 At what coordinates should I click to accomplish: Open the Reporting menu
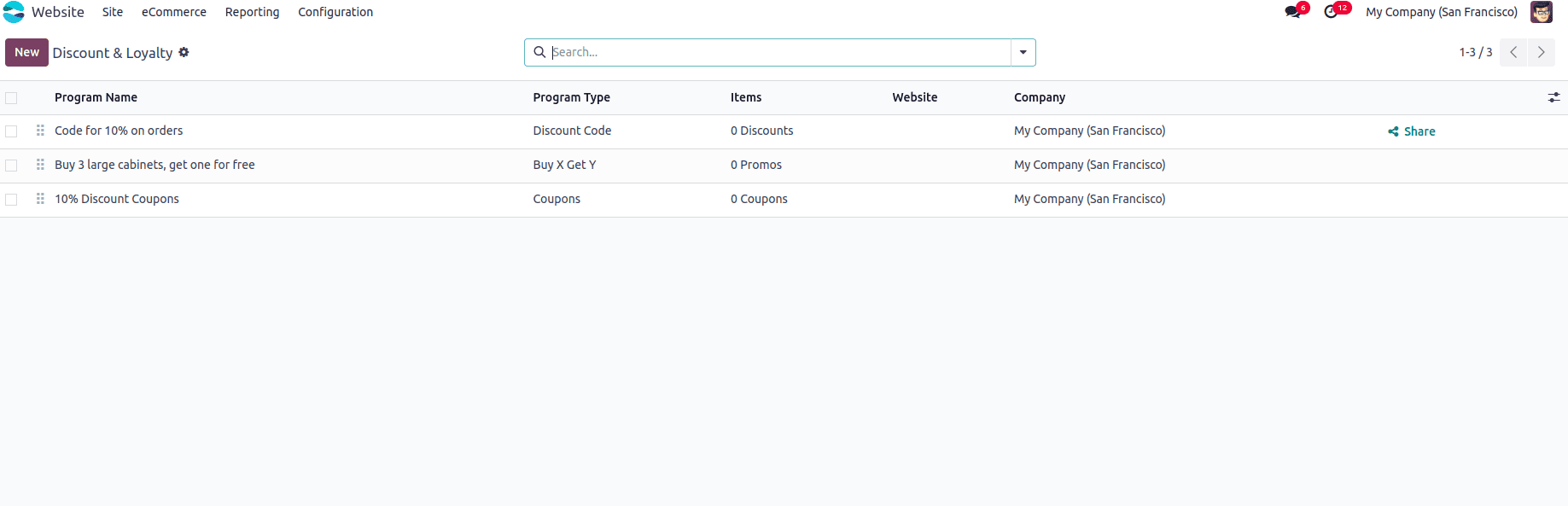(252, 12)
